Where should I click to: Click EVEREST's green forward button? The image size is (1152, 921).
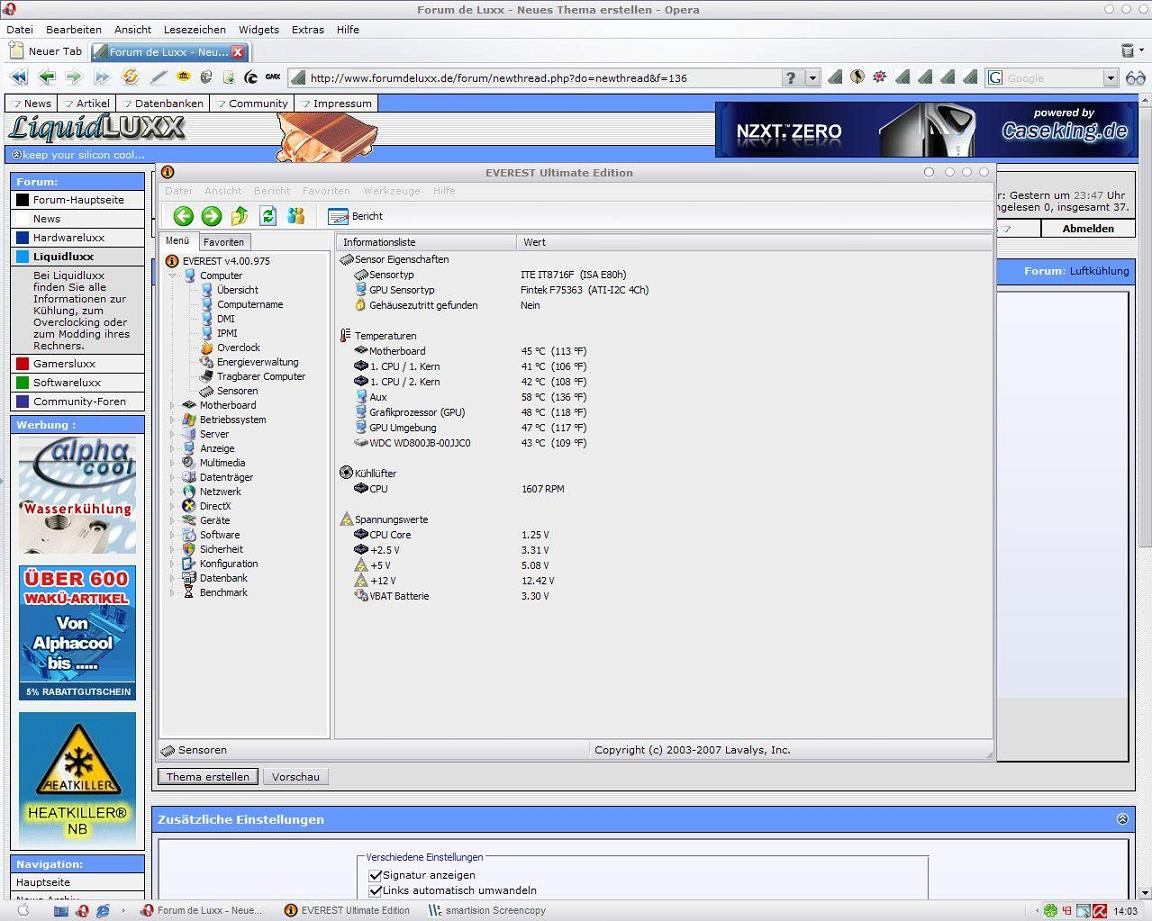[212, 216]
